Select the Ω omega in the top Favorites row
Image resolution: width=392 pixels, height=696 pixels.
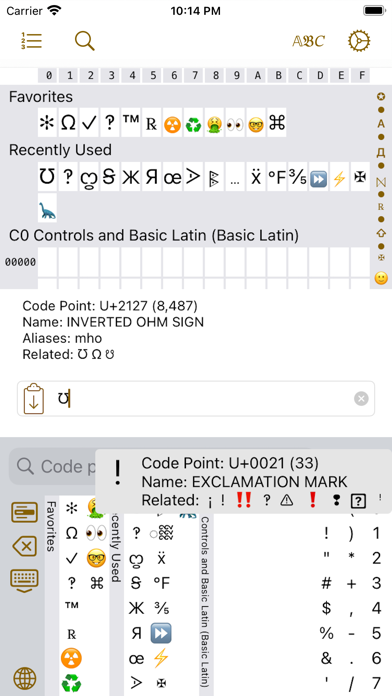click(x=68, y=123)
